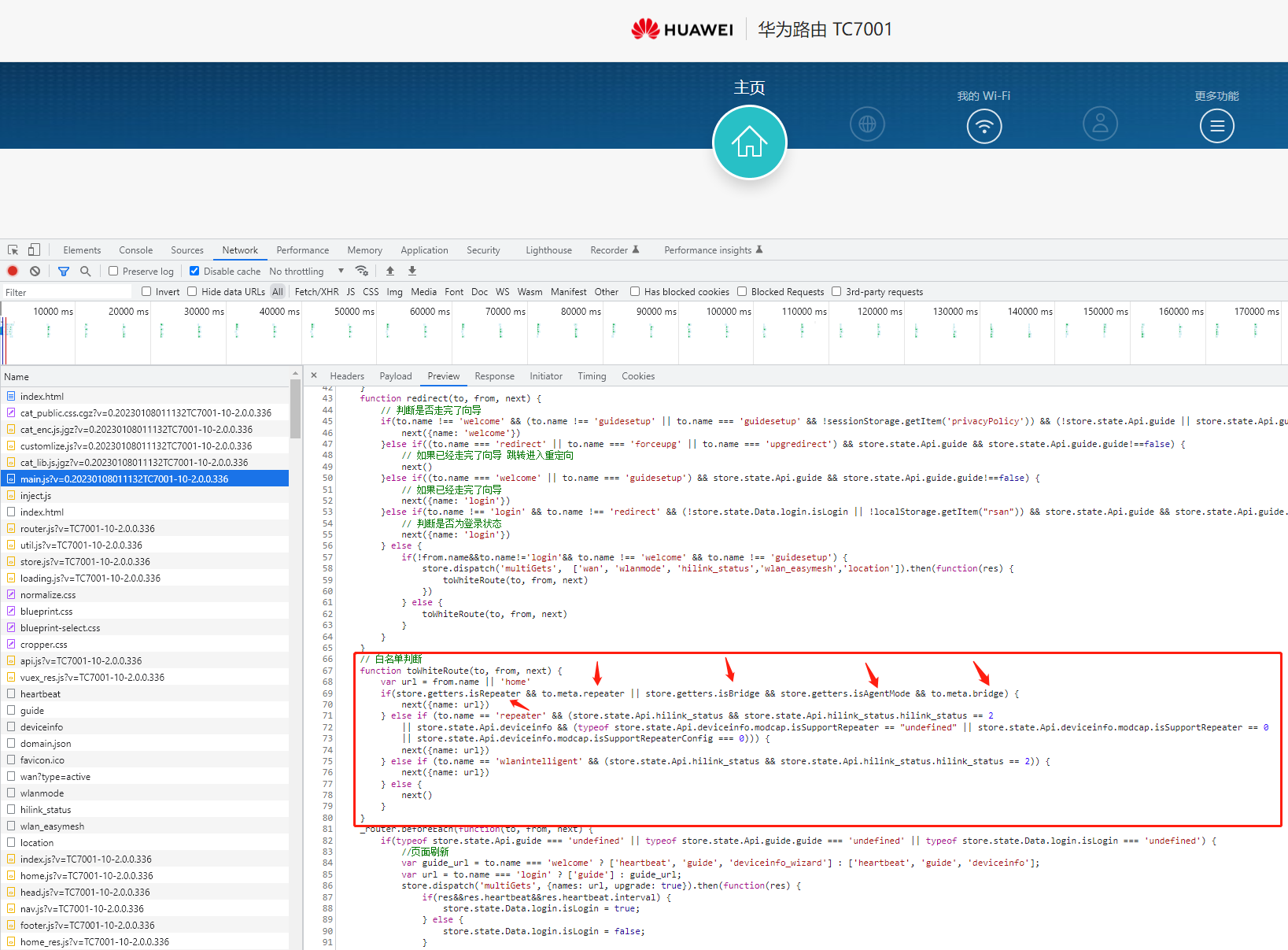This screenshot has height=950, width=1288.
Task: Open the Cookies tab
Action: click(638, 376)
